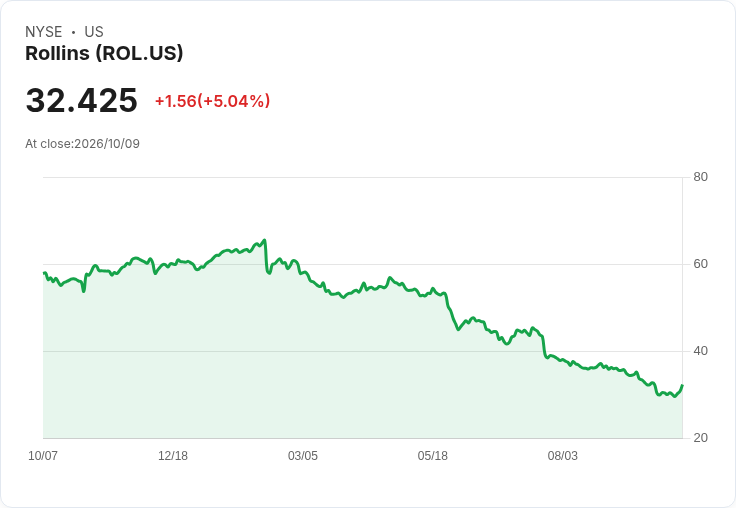This screenshot has height=508, width=736.
Task: Click the chart line's final endpoint
Action: [x=682, y=385]
